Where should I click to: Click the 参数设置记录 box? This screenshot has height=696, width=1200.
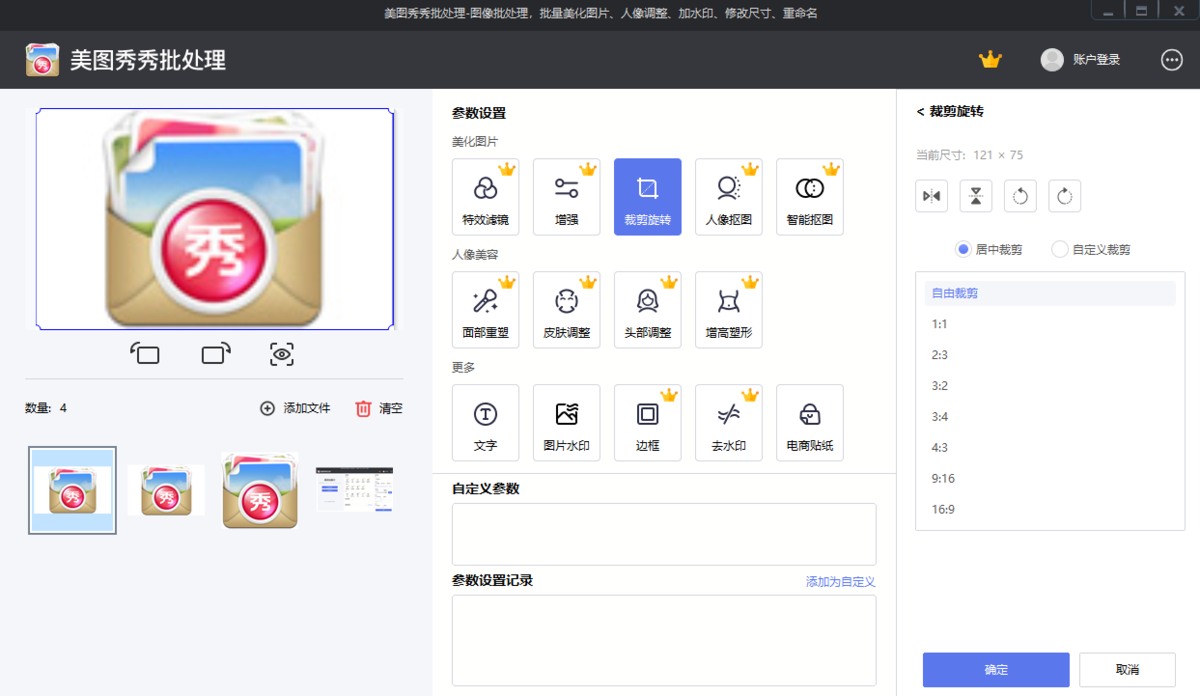664,640
